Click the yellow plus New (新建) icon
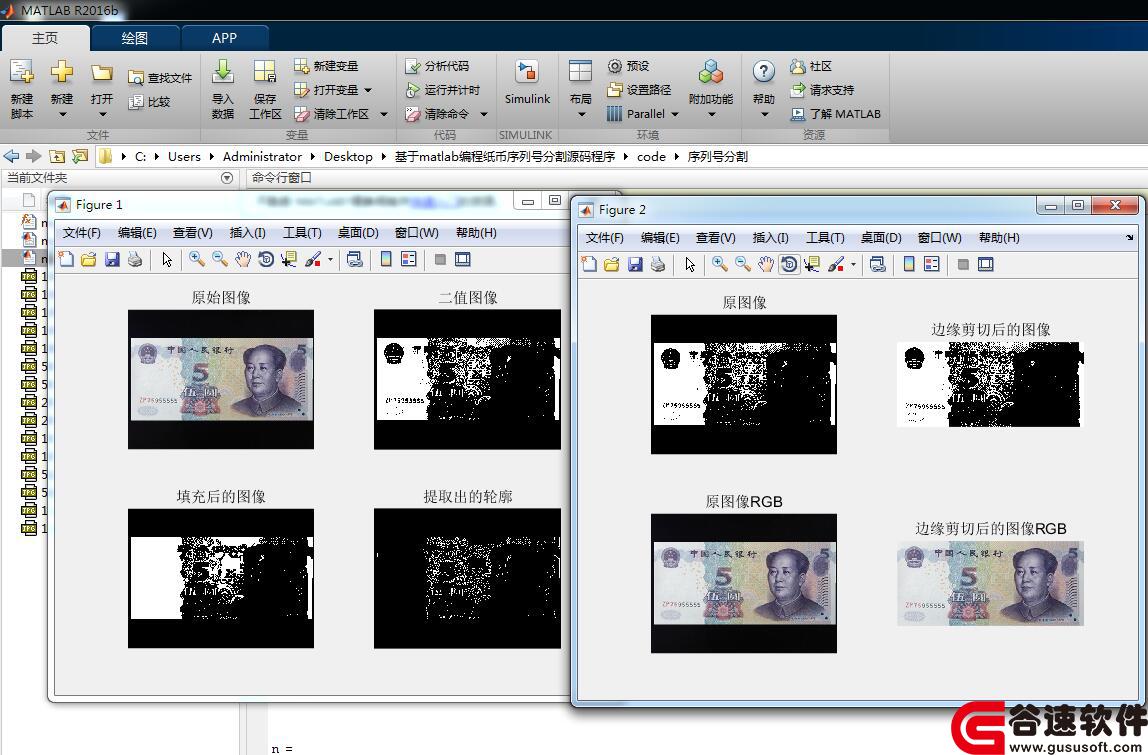The width and height of the screenshot is (1148, 755). pos(62,72)
